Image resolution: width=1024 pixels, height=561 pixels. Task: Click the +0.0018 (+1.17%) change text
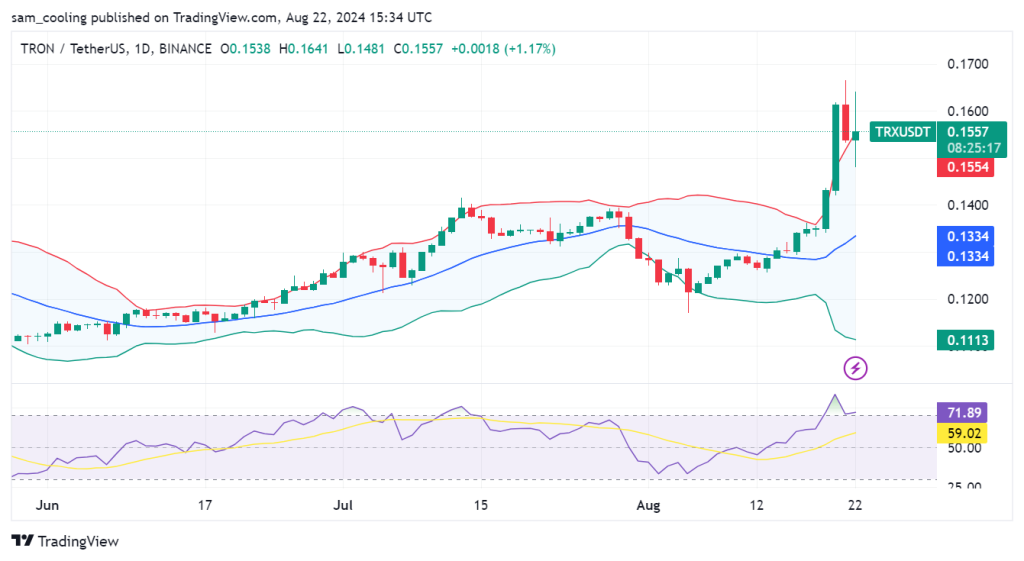coord(503,48)
